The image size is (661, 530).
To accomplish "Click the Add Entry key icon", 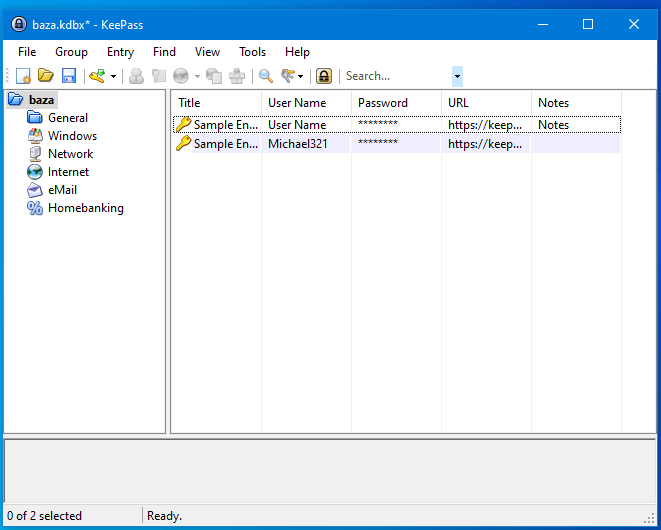I will click(x=97, y=76).
